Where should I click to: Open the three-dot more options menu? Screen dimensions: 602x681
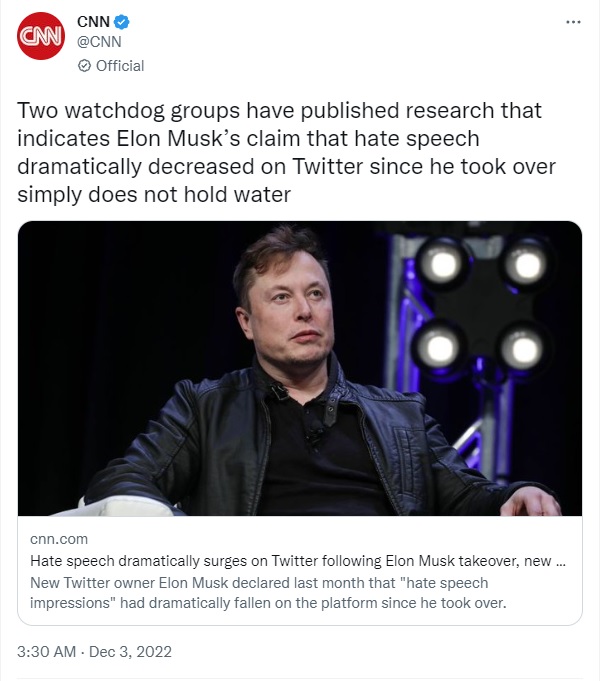573,22
